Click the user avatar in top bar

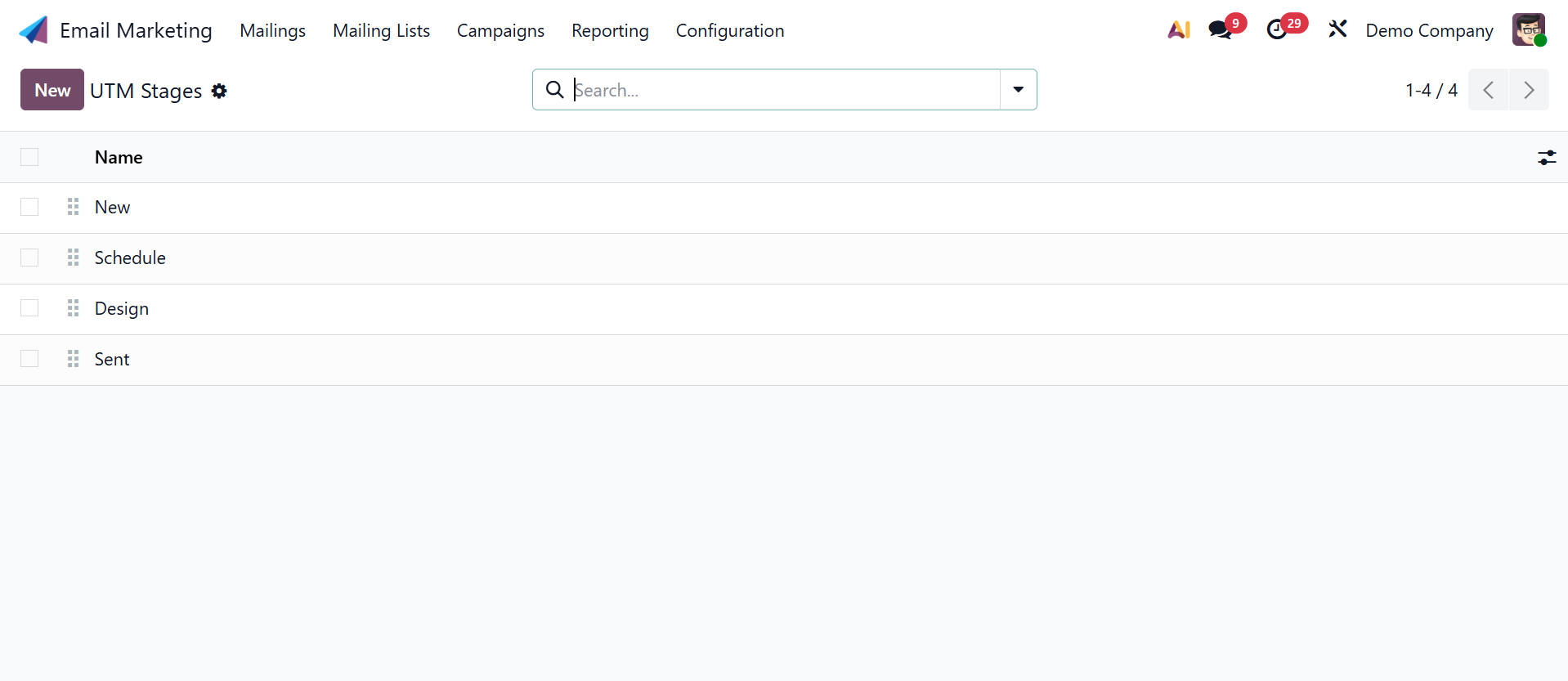1528,30
